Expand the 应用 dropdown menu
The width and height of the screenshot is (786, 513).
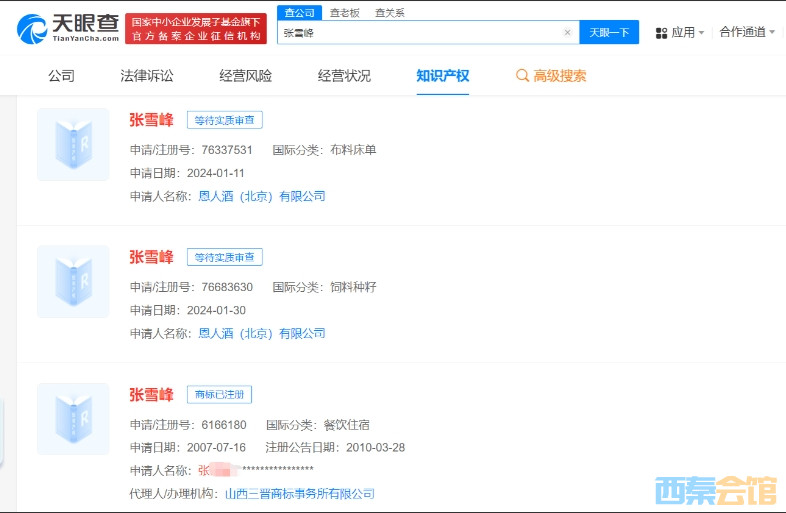687,33
